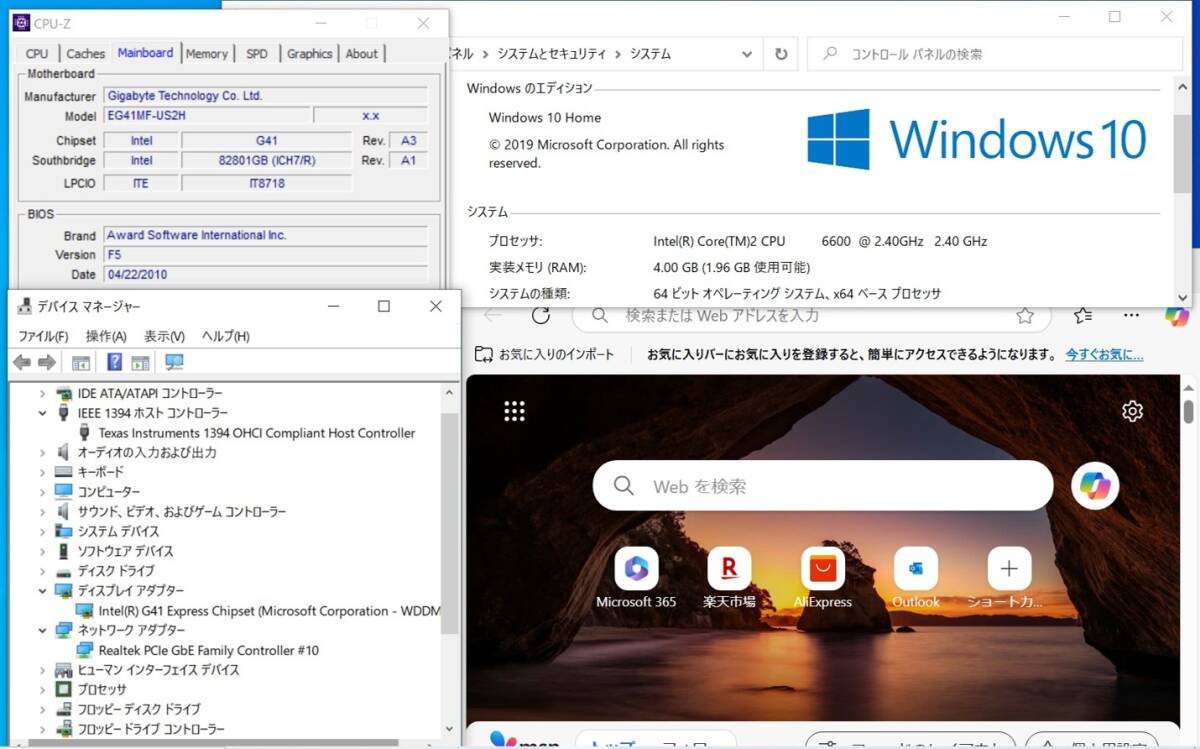The width and height of the screenshot is (1200, 749).
Task: Click 今すぐお気に... link in favorites bar
Action: (x=1104, y=354)
